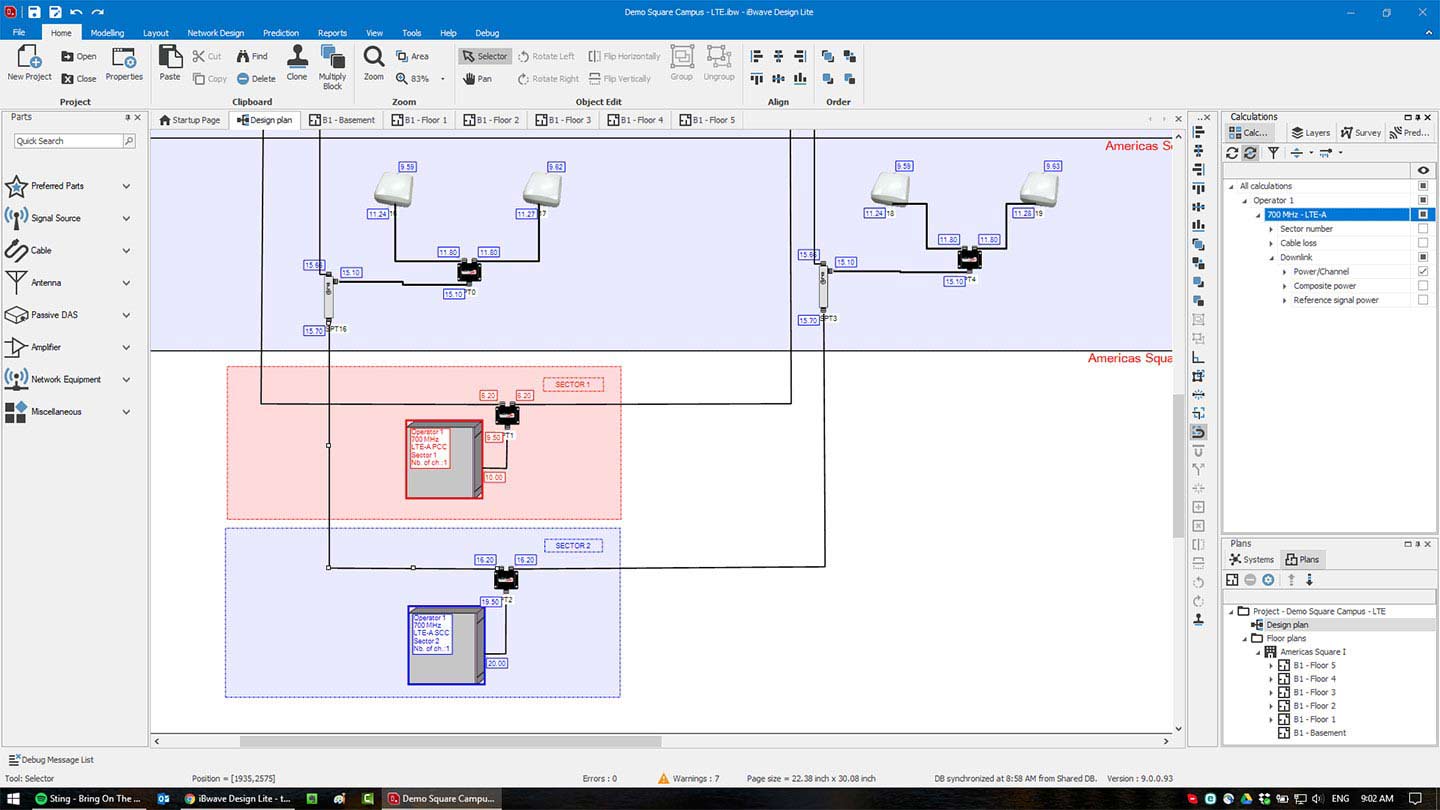Click the Multiply Block icon
The image size is (1440, 810).
click(332, 58)
